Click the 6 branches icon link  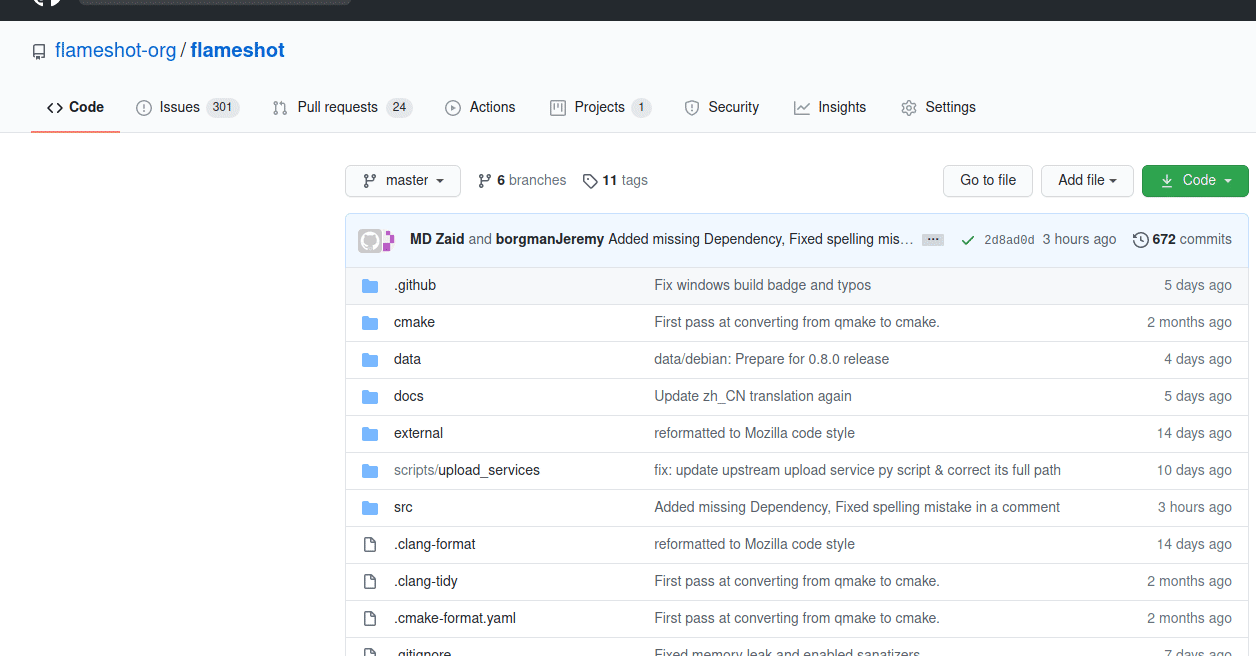[x=485, y=181]
